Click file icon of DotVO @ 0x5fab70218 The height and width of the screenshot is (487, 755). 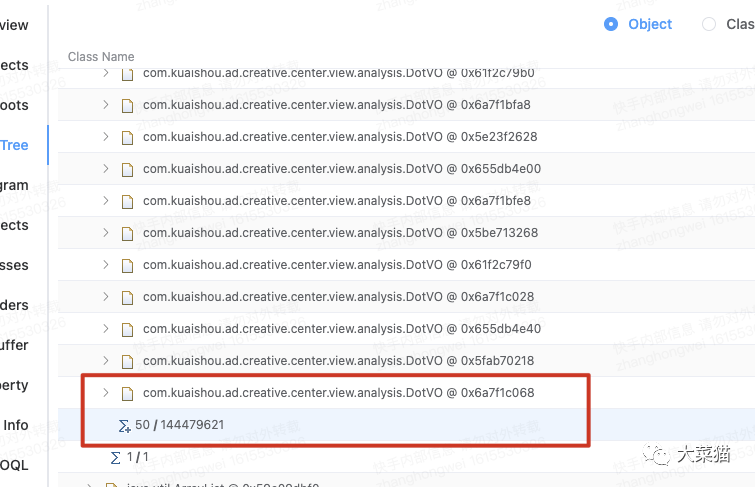(x=127, y=362)
